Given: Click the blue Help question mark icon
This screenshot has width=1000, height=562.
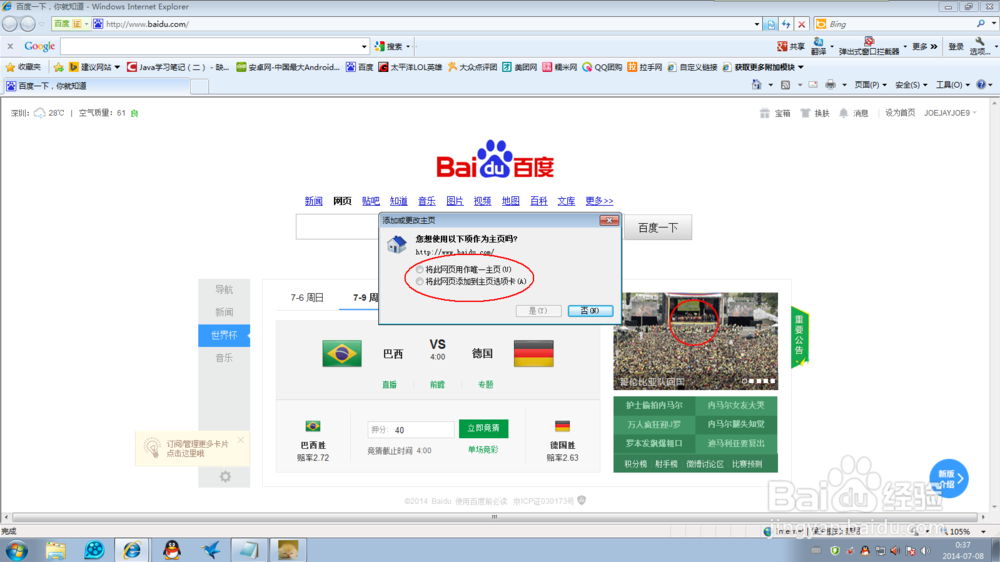Looking at the screenshot, I should point(982,84).
